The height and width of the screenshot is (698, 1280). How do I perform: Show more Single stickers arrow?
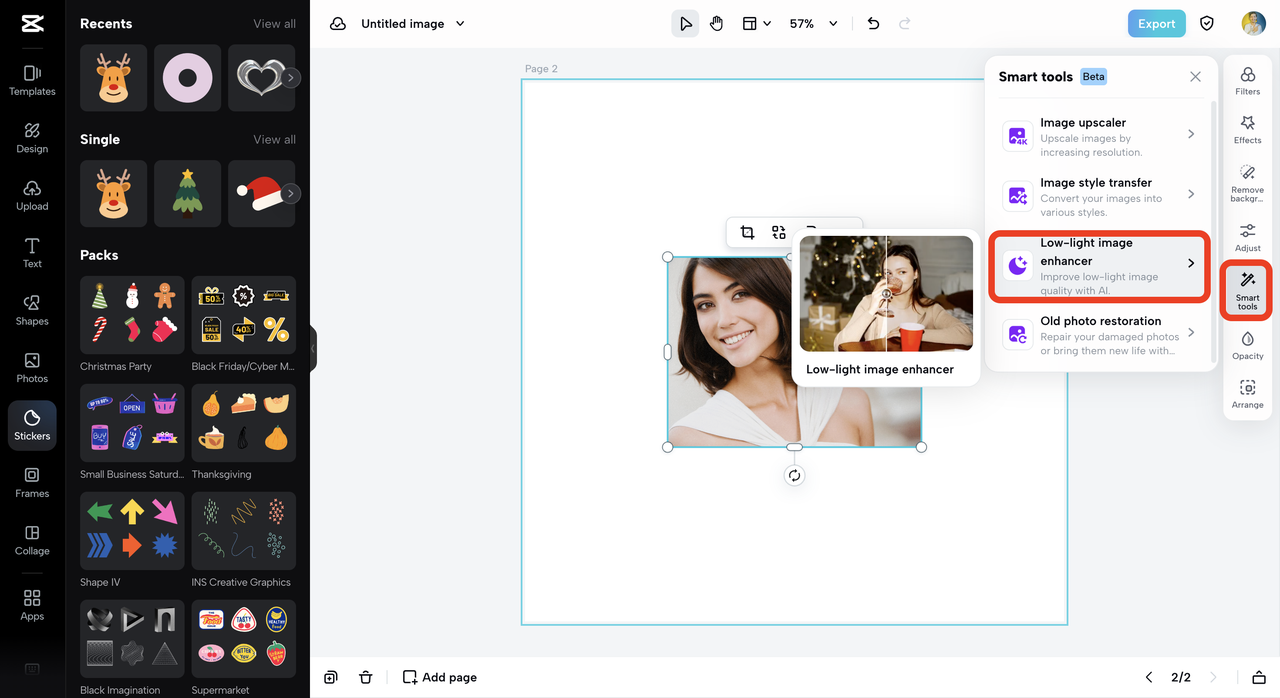click(x=291, y=194)
